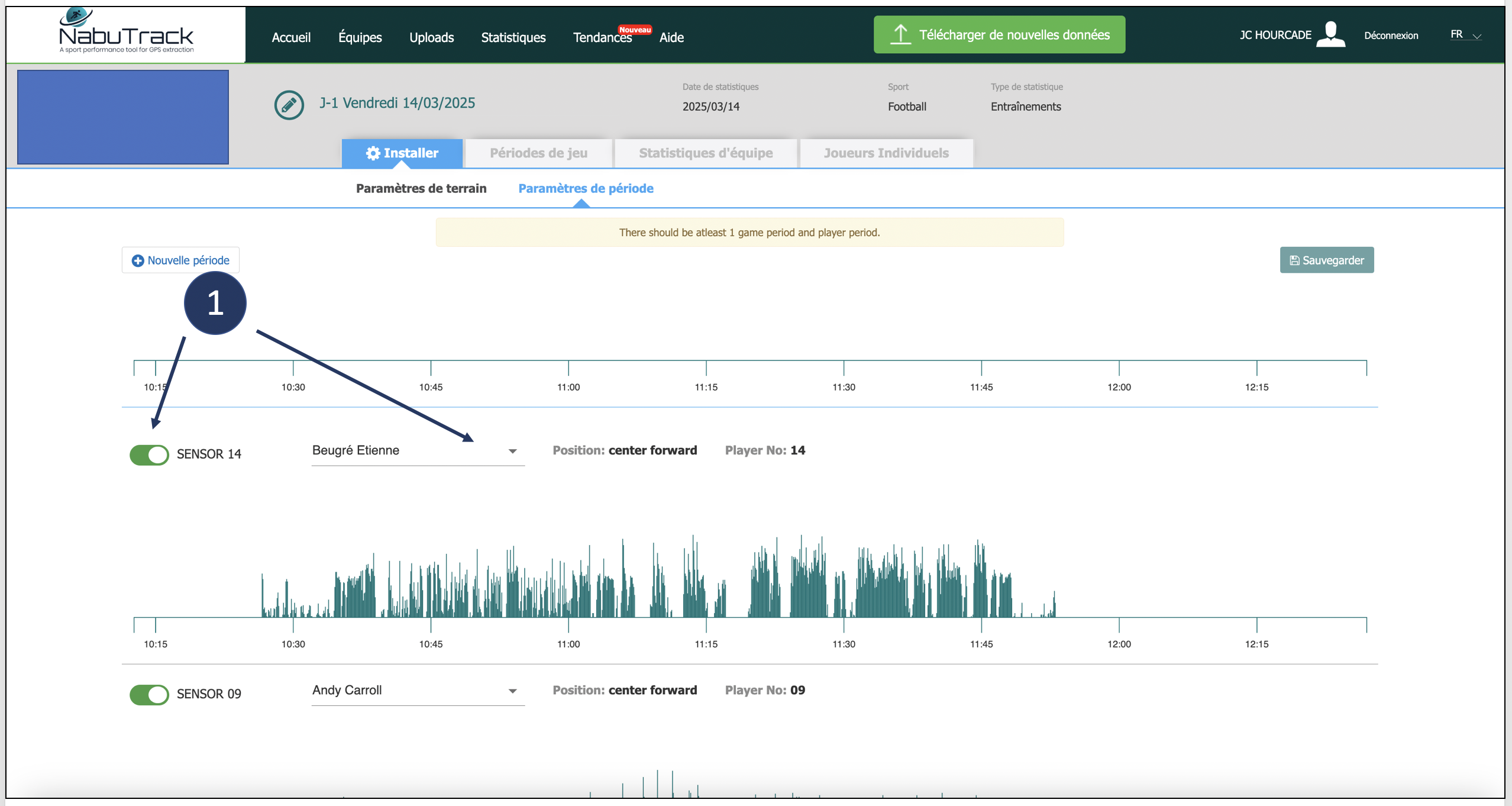
Task: Open the Équipes menu
Action: [x=360, y=37]
